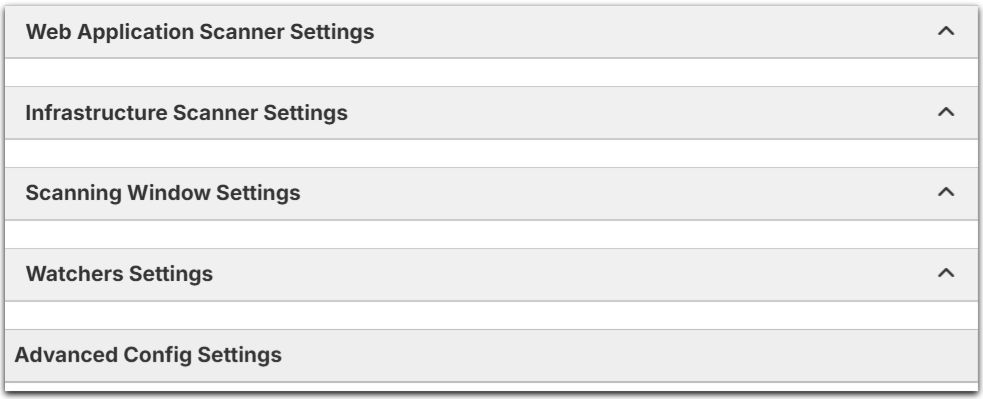Open the Scanning Window Settings panel

(491, 193)
